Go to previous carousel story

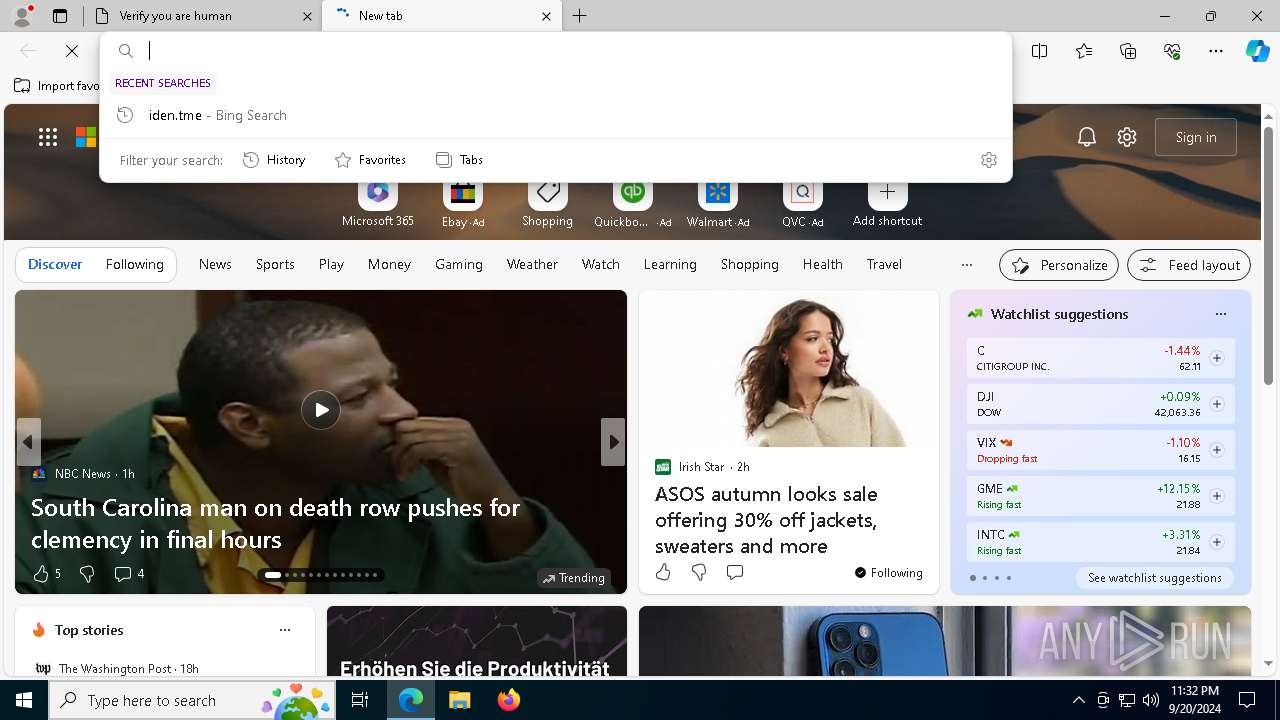28,442
